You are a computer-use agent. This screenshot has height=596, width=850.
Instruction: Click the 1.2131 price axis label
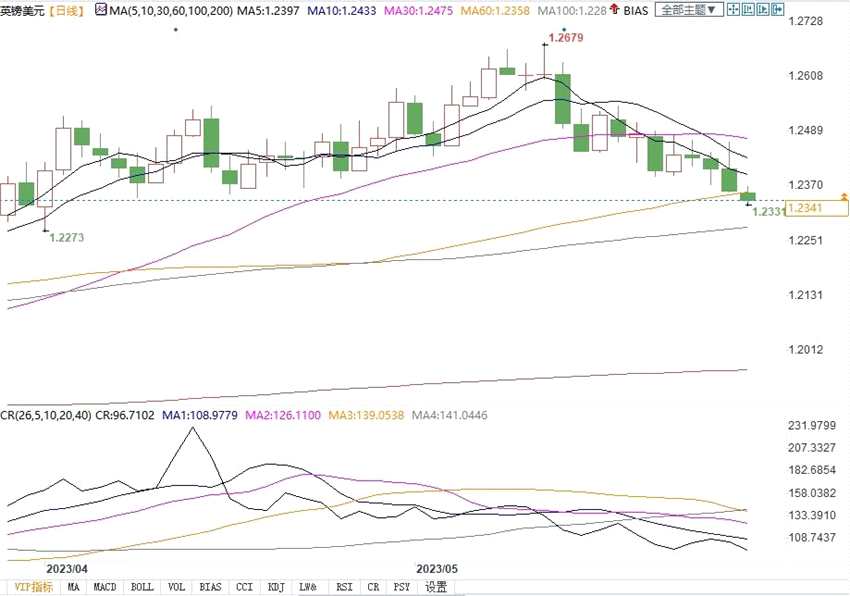(x=805, y=295)
